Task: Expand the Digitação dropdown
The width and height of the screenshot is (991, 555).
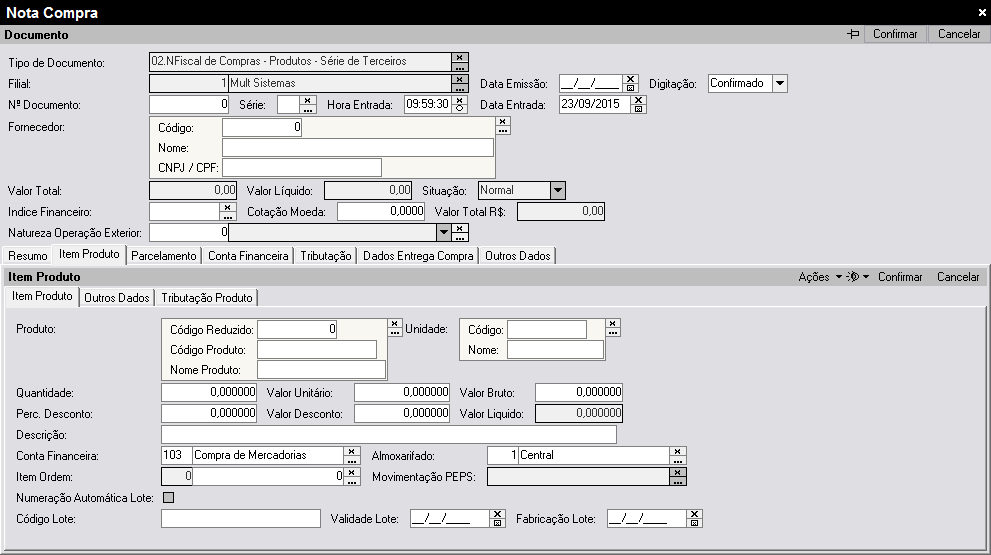Action: (779, 83)
